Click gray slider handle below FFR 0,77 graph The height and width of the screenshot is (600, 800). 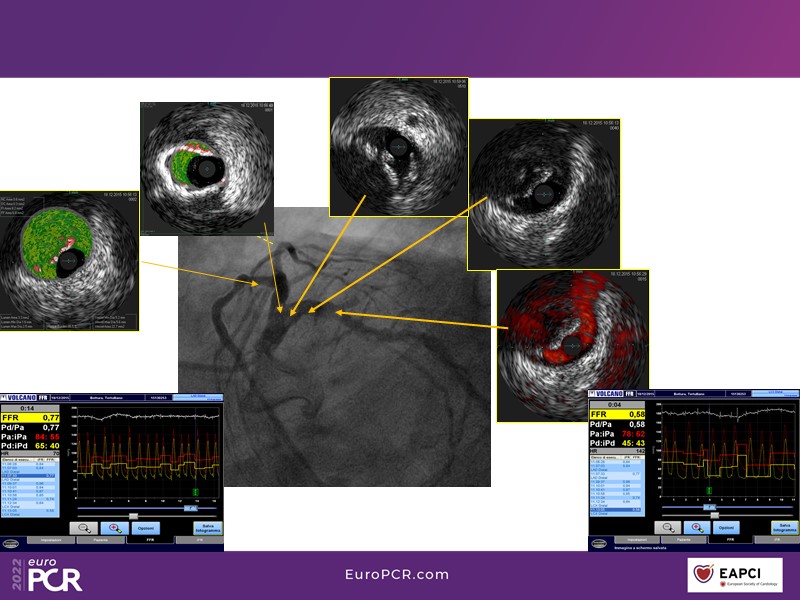(132, 516)
